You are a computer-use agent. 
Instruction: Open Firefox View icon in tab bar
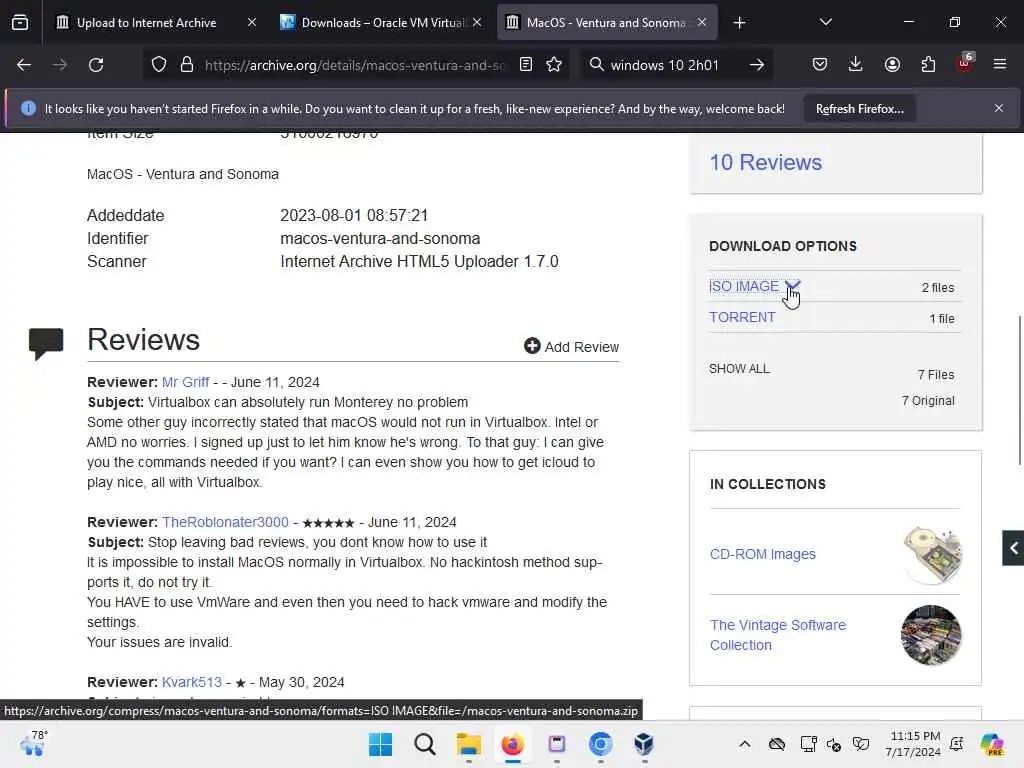click(20, 22)
